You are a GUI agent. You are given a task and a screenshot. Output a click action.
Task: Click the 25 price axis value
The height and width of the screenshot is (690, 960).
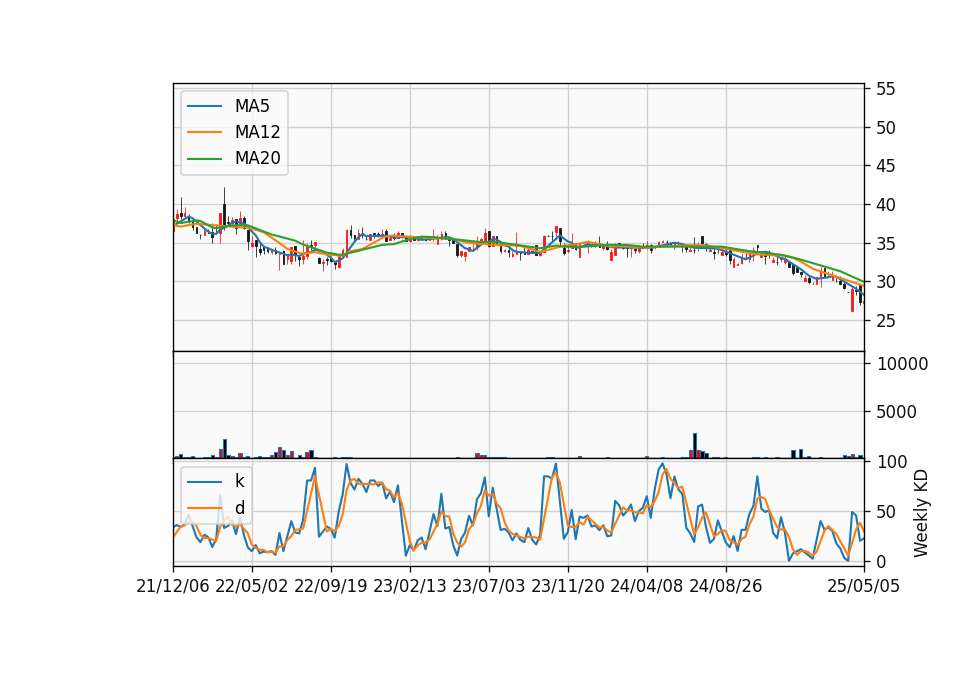(x=885, y=321)
